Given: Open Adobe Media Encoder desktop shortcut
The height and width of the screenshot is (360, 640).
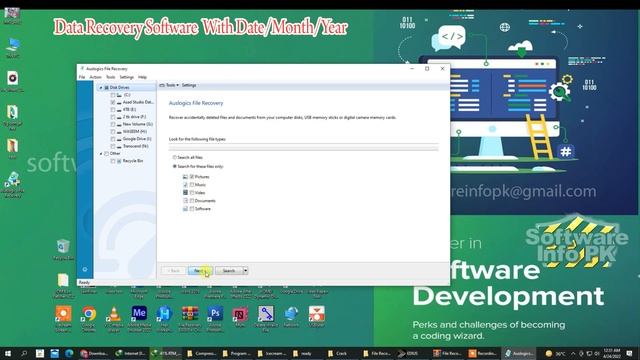Looking at the screenshot, I should (x=139, y=318).
